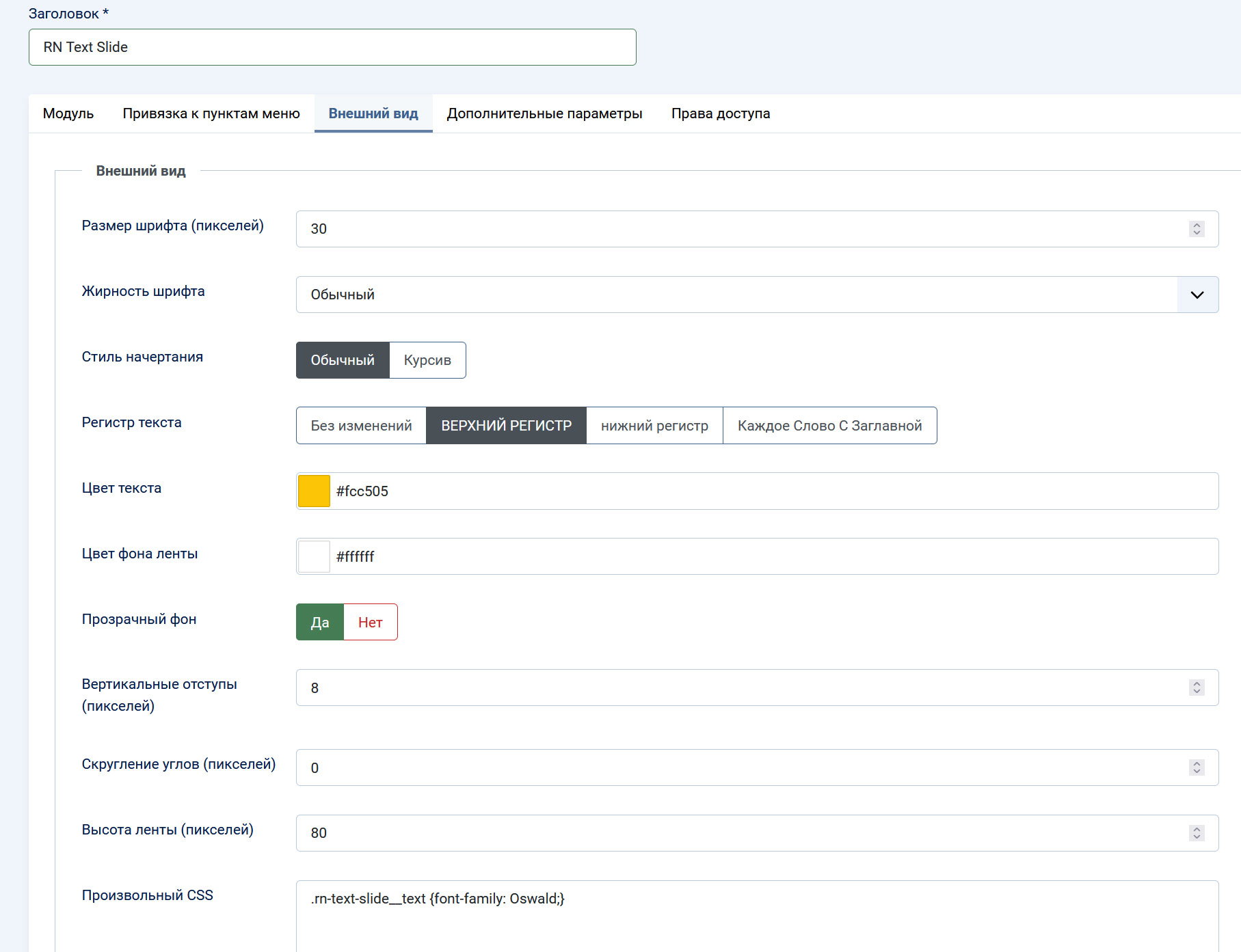Click the Заголовок title input field

[x=332, y=47]
